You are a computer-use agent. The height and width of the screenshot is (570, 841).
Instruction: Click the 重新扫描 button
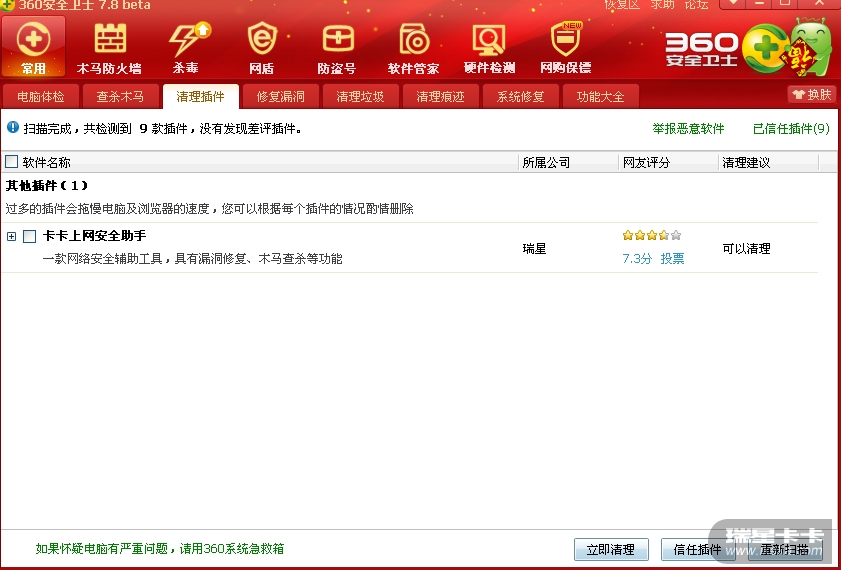tap(785, 550)
